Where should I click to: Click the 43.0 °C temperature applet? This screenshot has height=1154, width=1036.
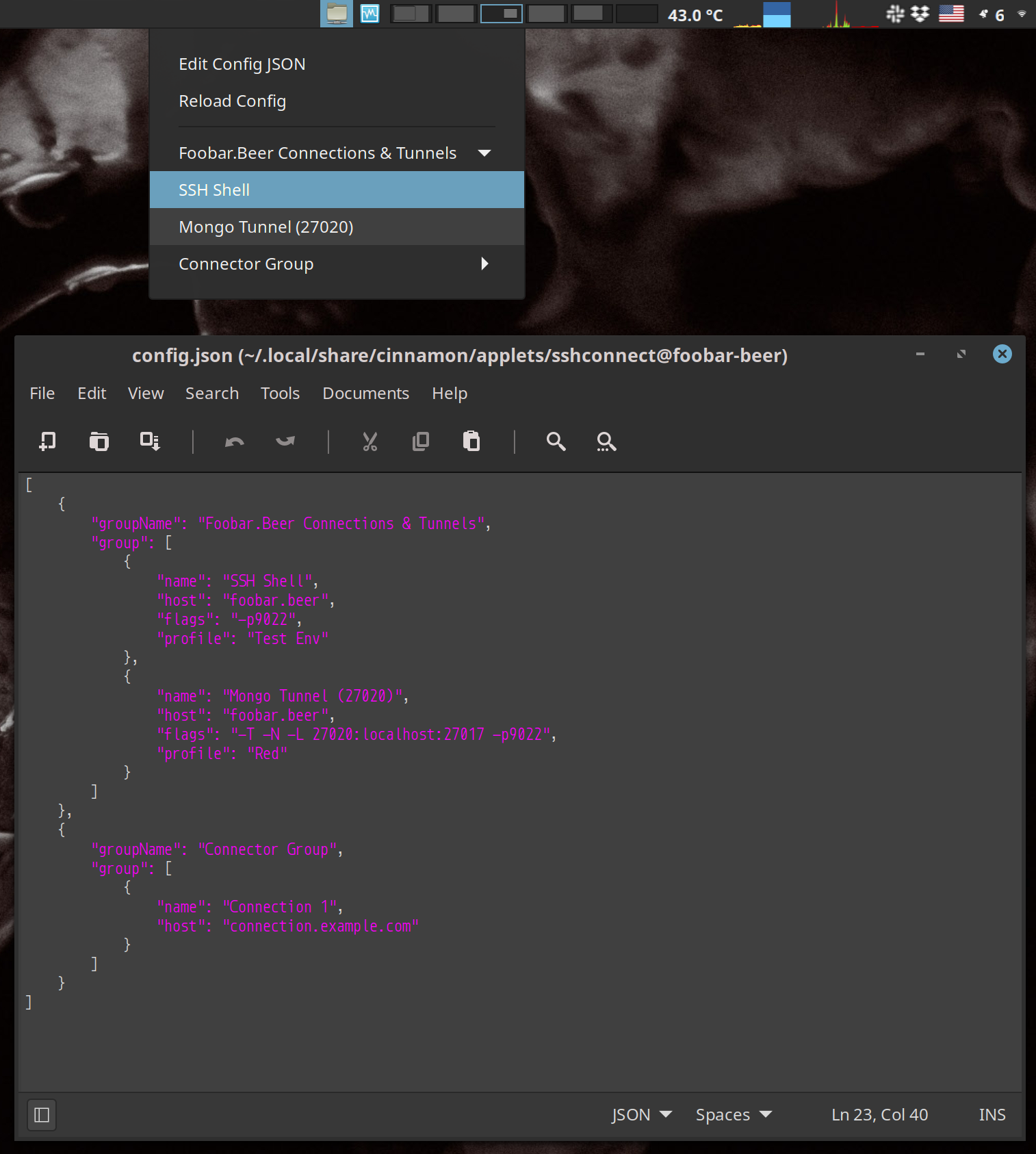tap(695, 15)
